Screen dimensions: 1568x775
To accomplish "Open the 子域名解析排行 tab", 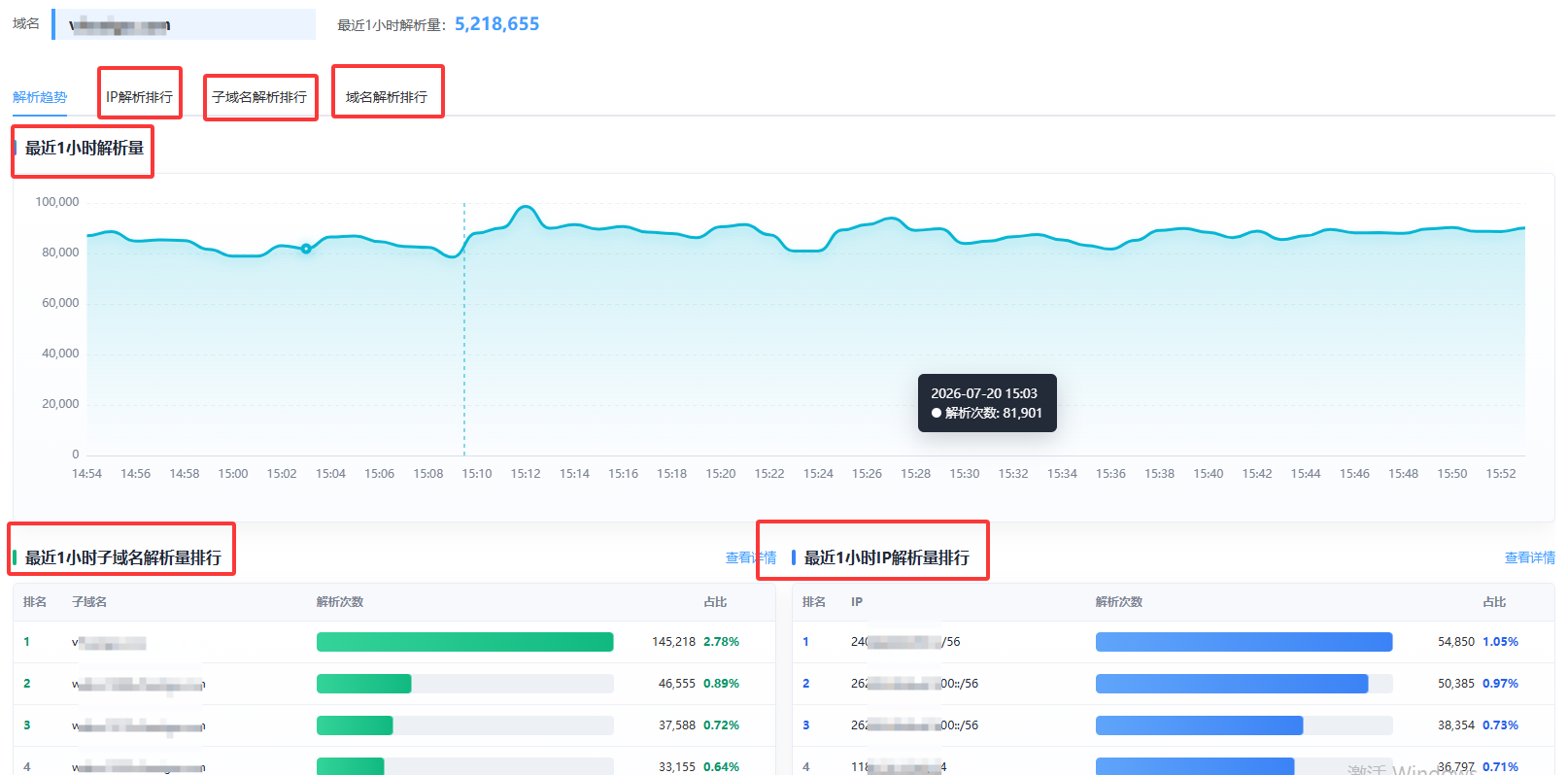I will click(x=259, y=97).
